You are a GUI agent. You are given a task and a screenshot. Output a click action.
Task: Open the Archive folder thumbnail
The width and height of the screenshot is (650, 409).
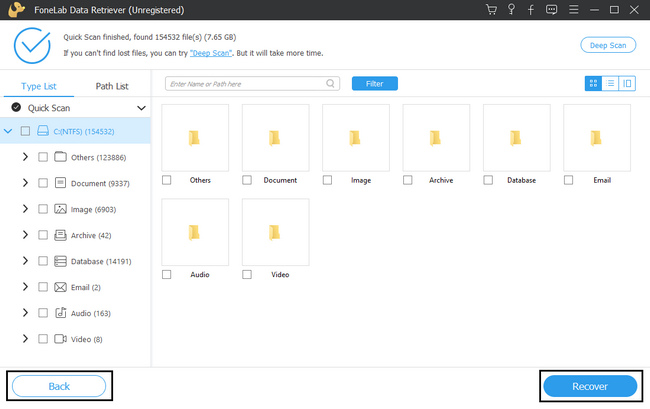pyautogui.click(x=436, y=138)
